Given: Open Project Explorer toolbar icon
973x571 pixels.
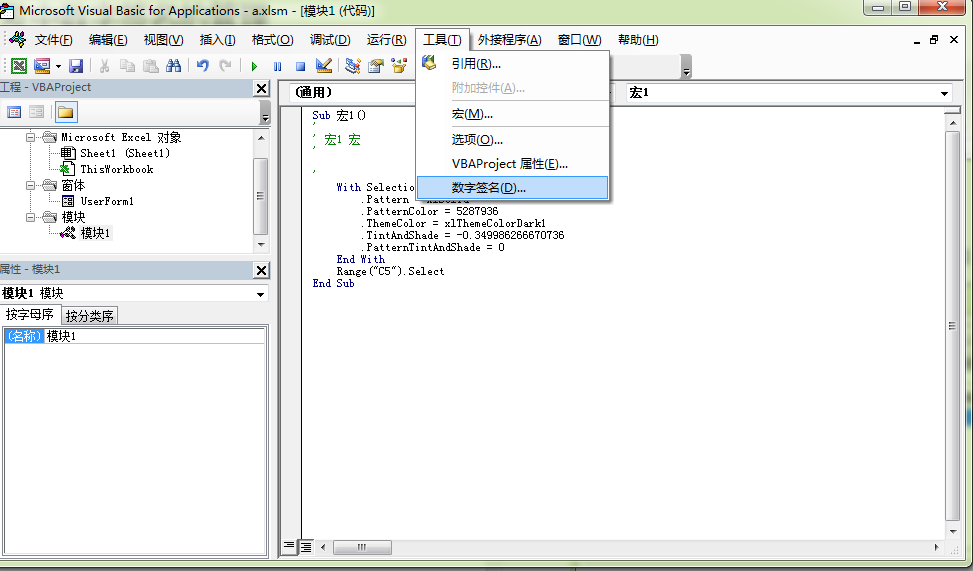Looking at the screenshot, I should click(x=352, y=65).
